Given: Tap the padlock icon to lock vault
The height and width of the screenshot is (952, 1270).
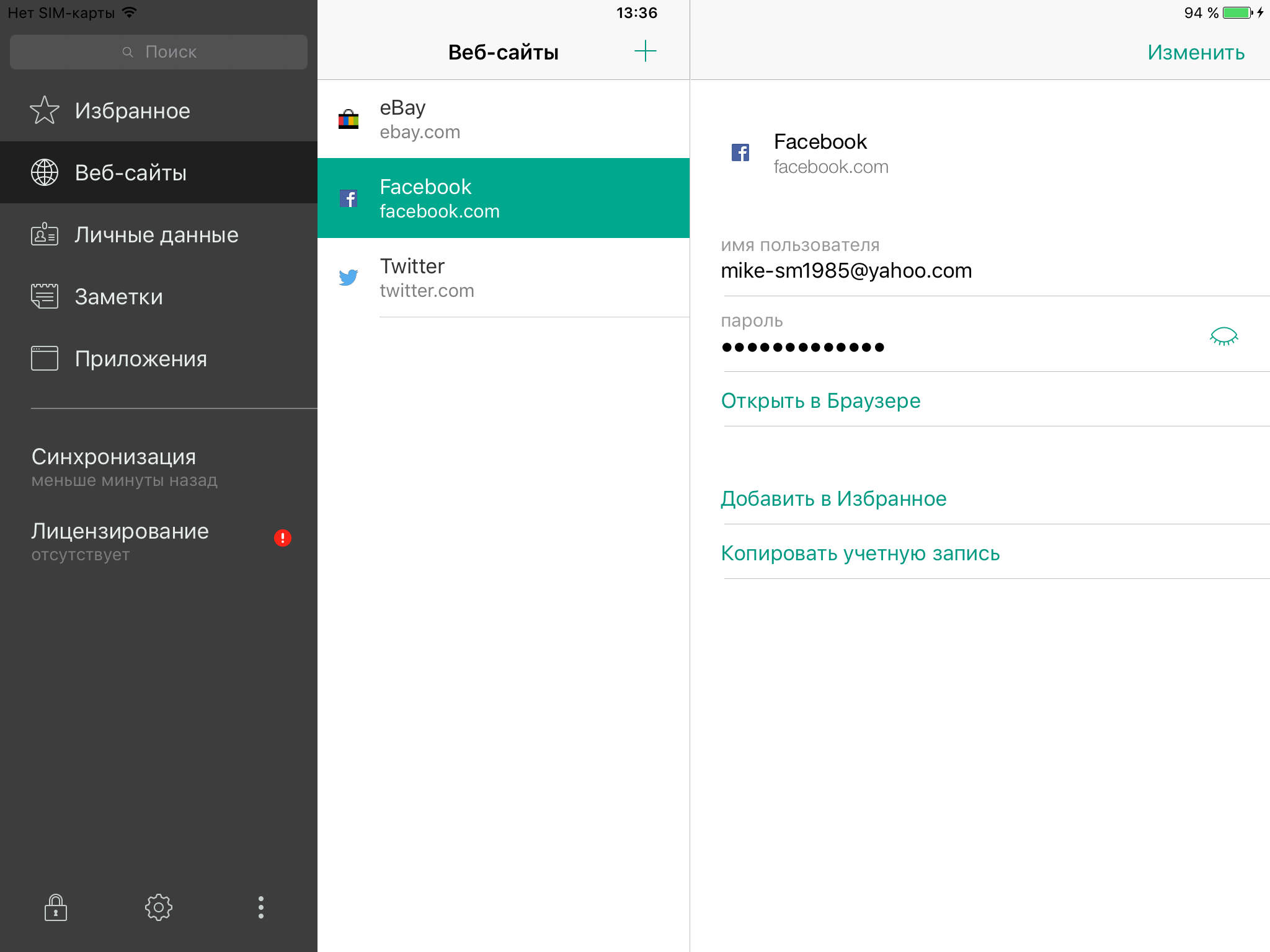Looking at the screenshot, I should click(56, 907).
